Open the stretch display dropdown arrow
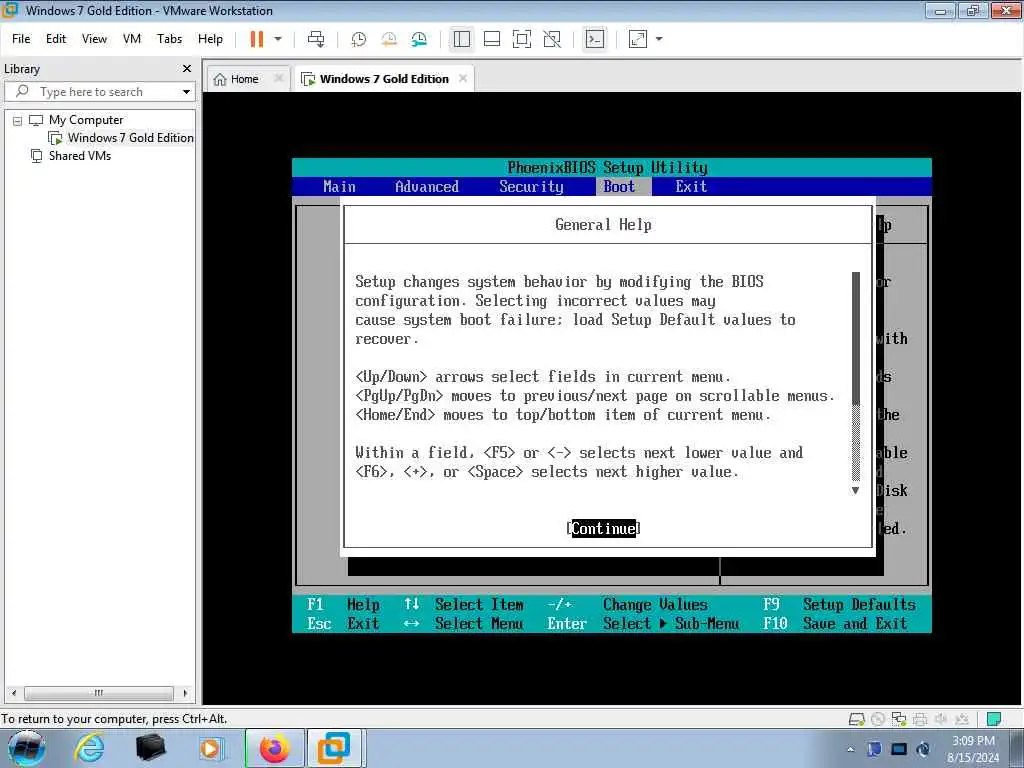Screen dimensions: 1024x768 (x=659, y=39)
